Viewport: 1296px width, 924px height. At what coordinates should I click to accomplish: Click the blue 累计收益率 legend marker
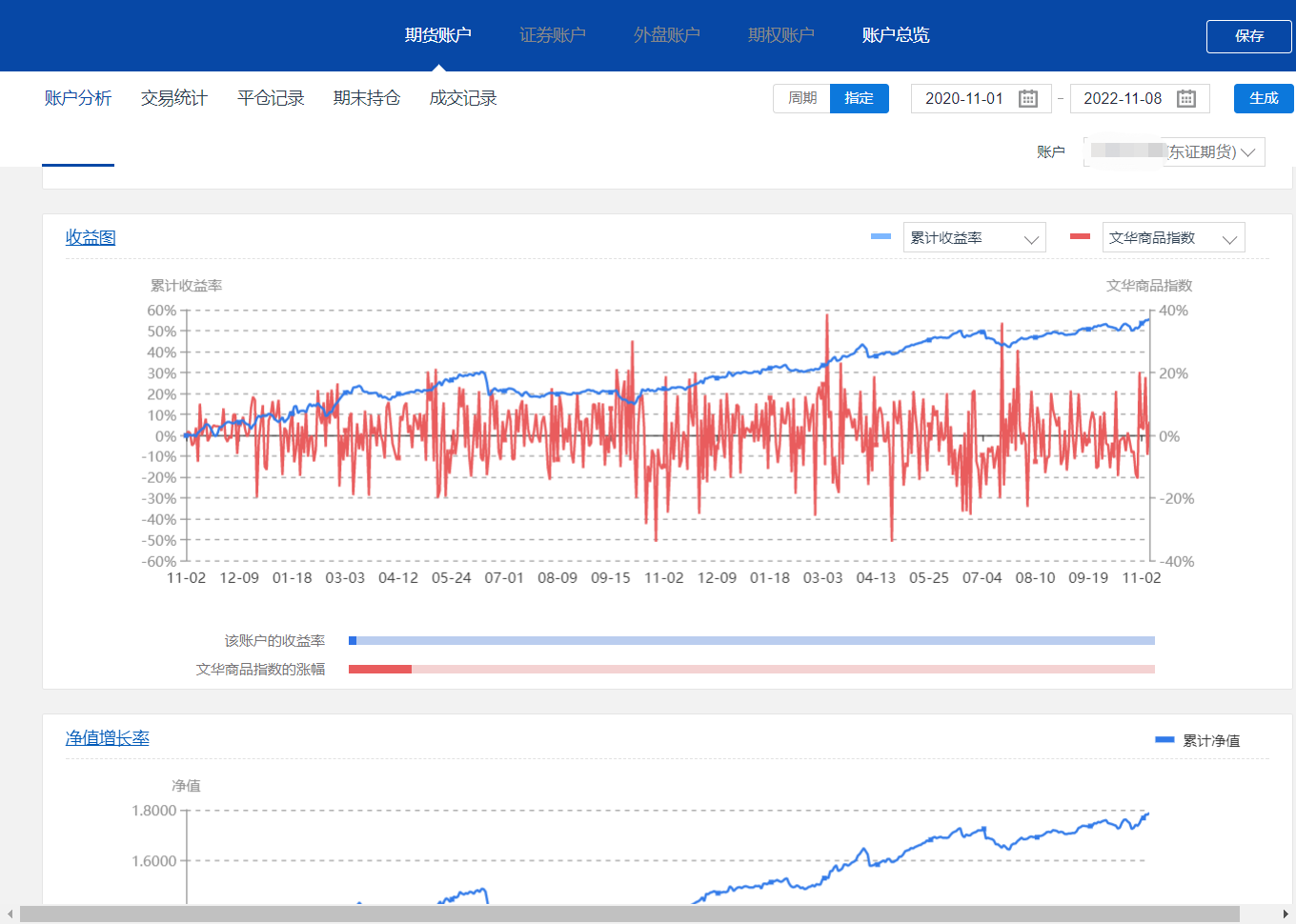(881, 236)
